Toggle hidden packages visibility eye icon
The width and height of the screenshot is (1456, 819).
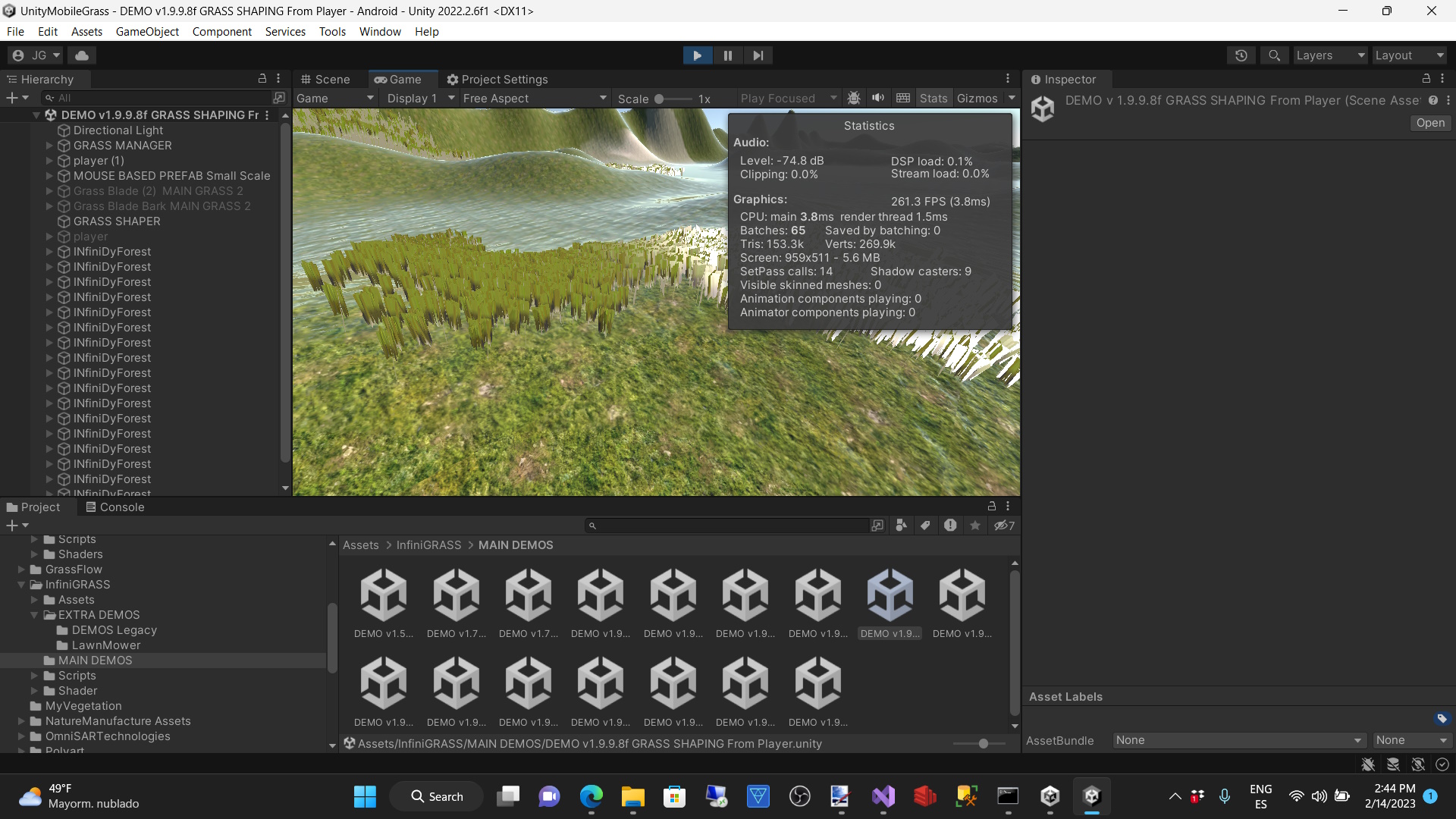coord(1003,525)
